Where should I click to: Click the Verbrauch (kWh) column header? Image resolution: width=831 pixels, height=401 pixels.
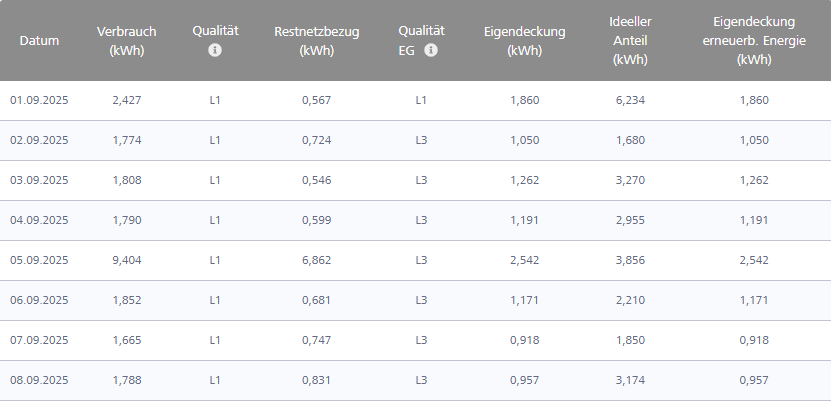click(127, 41)
